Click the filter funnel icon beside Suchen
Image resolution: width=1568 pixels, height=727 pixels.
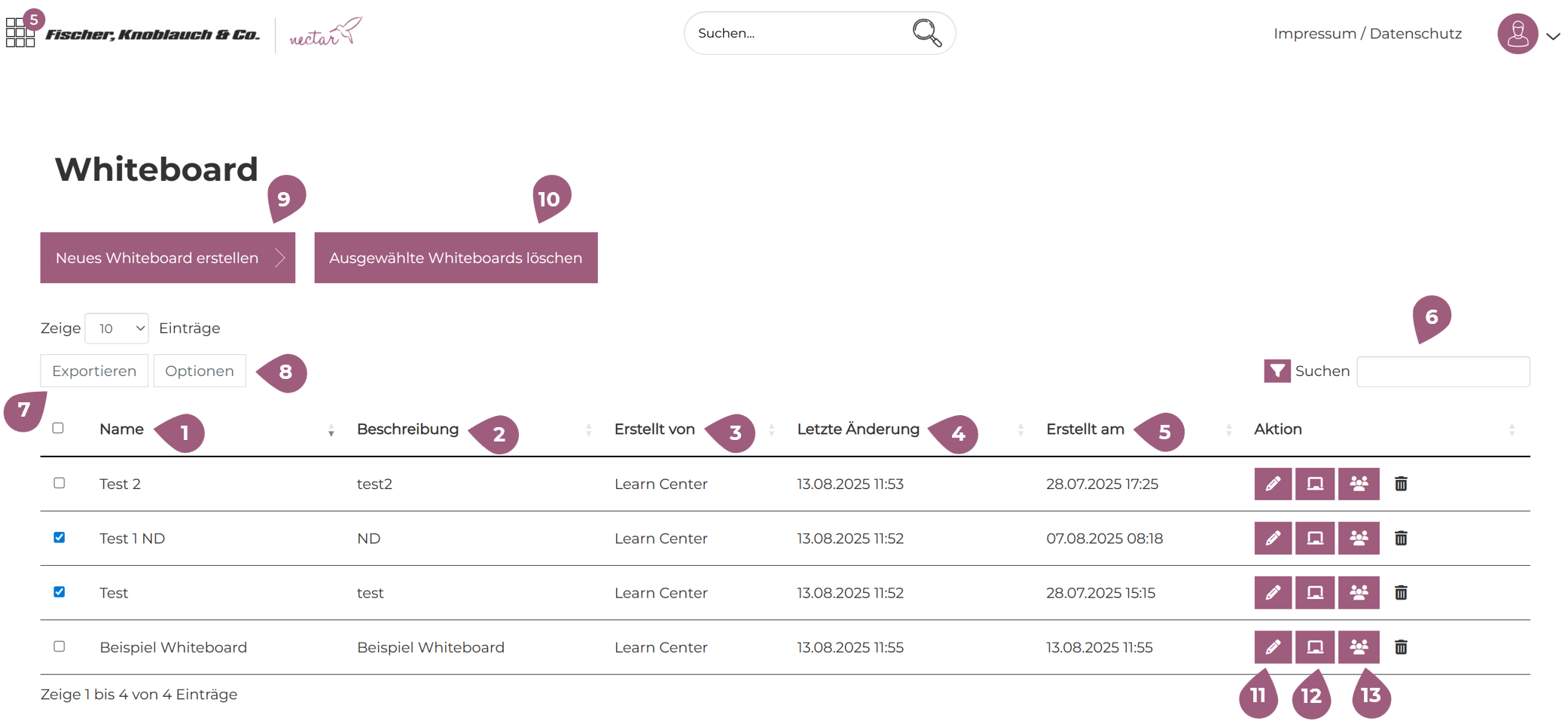tap(1277, 371)
